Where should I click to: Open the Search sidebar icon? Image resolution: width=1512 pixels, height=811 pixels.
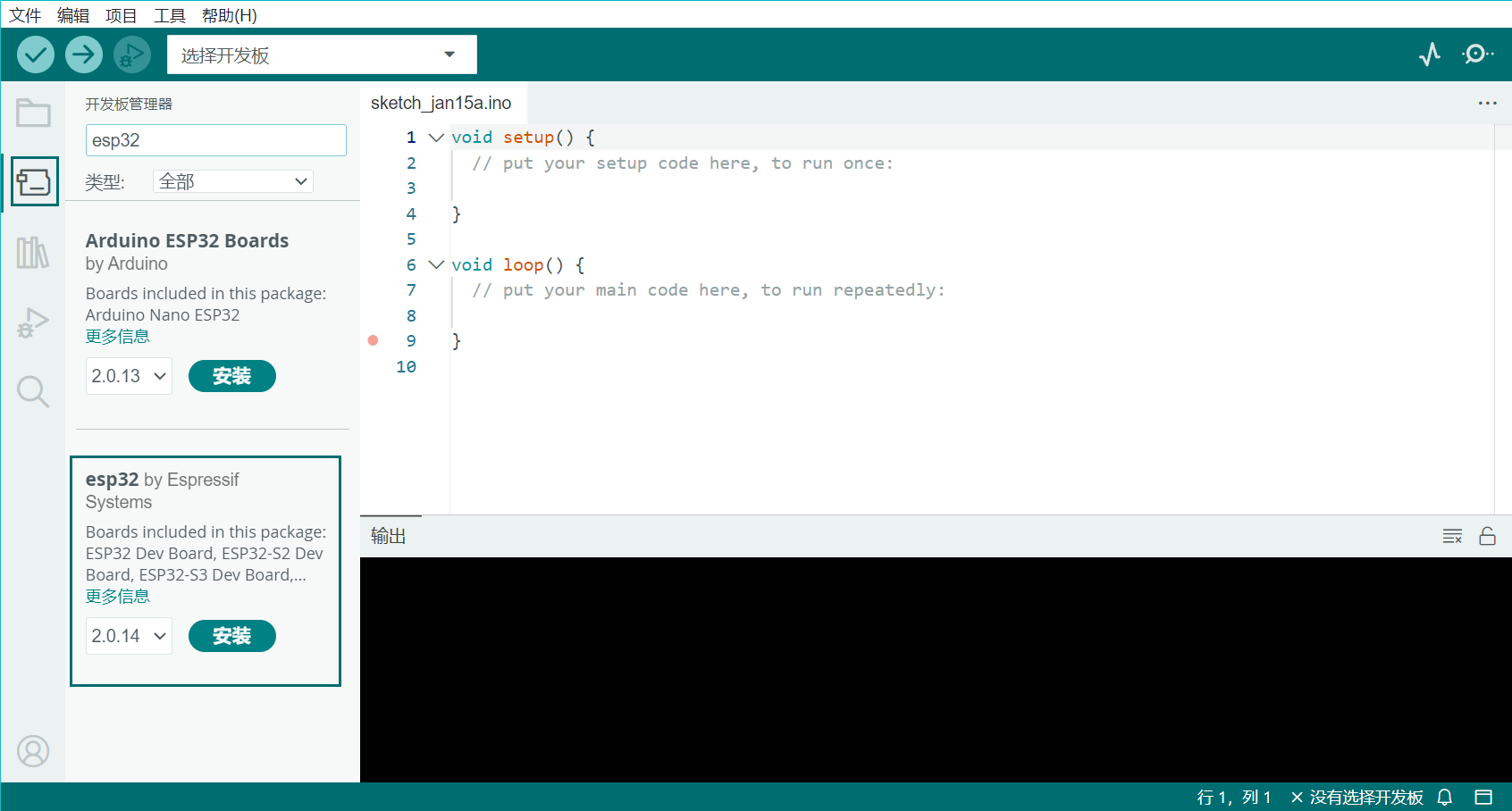pyautogui.click(x=33, y=391)
